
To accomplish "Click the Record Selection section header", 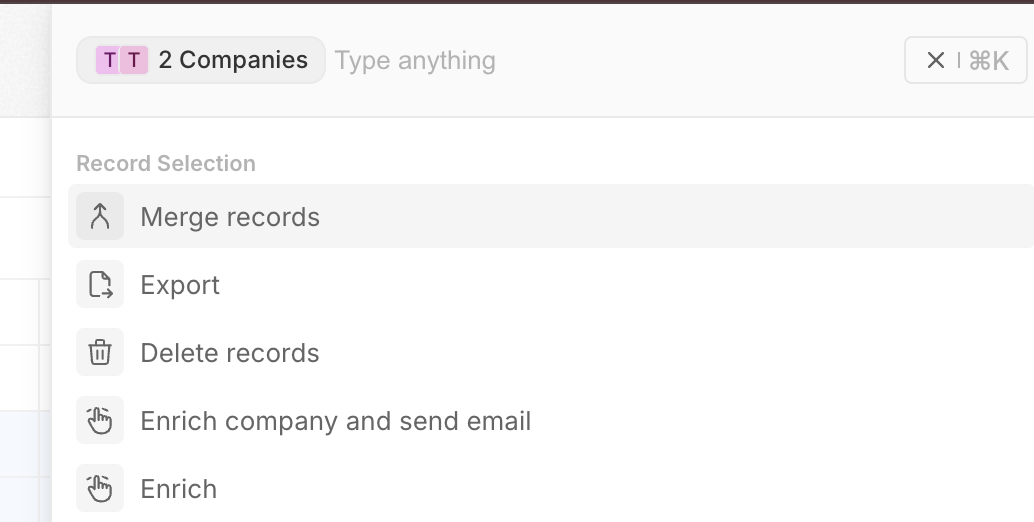I will (x=166, y=163).
